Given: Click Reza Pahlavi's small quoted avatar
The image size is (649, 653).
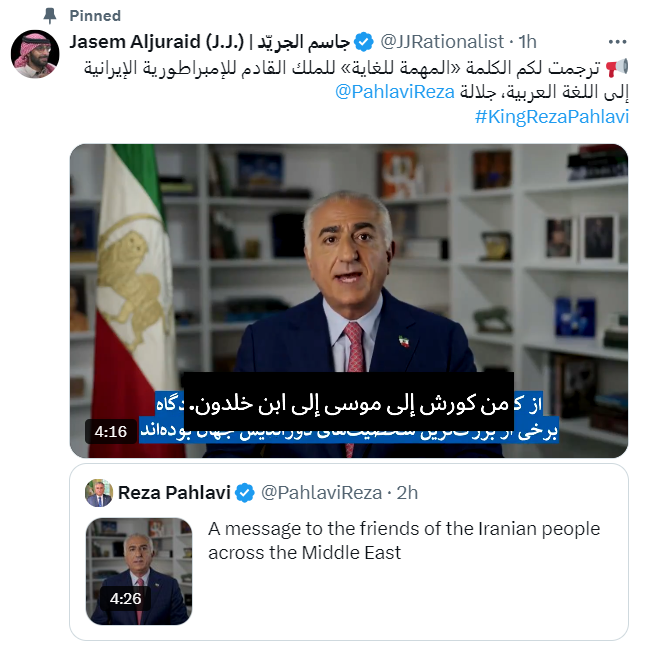Looking at the screenshot, I should point(99,492).
